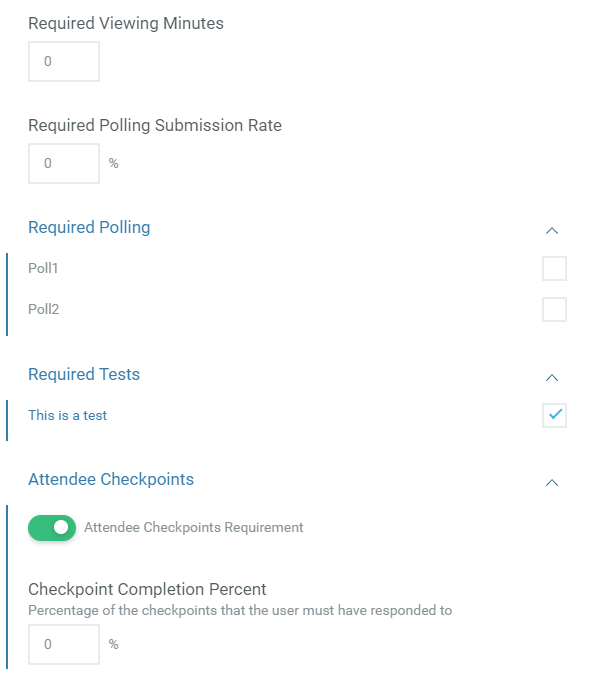Check the Poll1 checkbox
Viewport: 599px width, 697px height.
554,268
